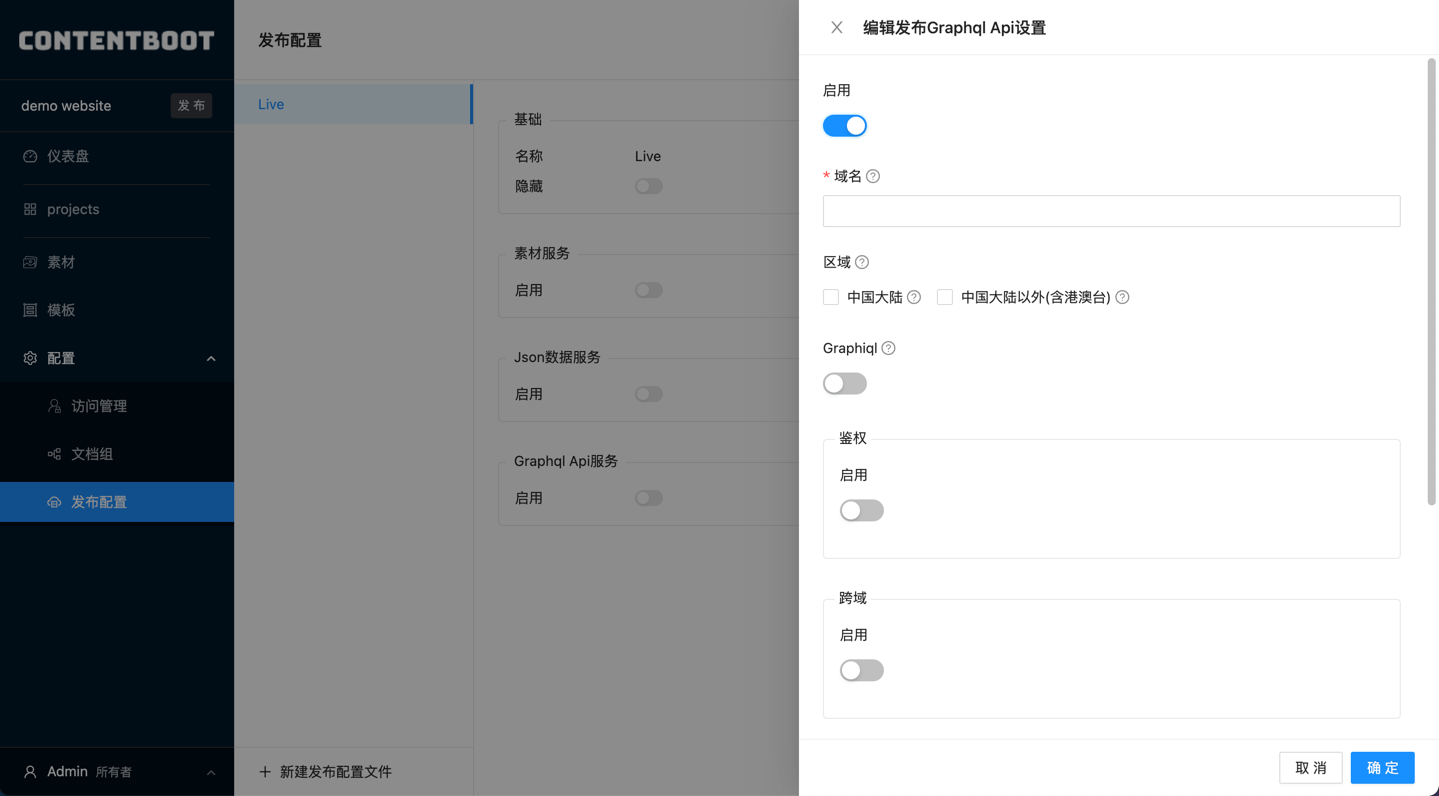Screen dimensions: 1439x796
Task: Close the Graphql Api settings drawer
Action: (837, 28)
